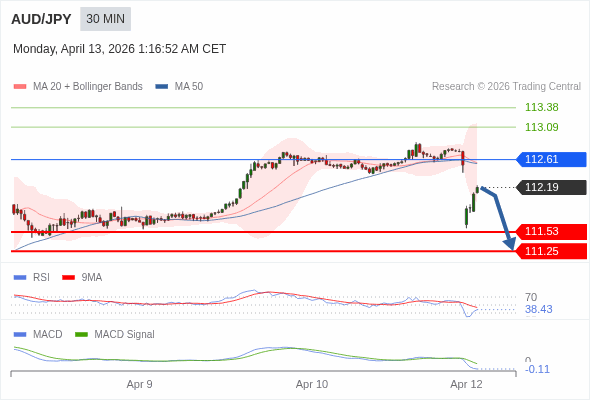Click the RSI legend color swatch

(x=20, y=278)
